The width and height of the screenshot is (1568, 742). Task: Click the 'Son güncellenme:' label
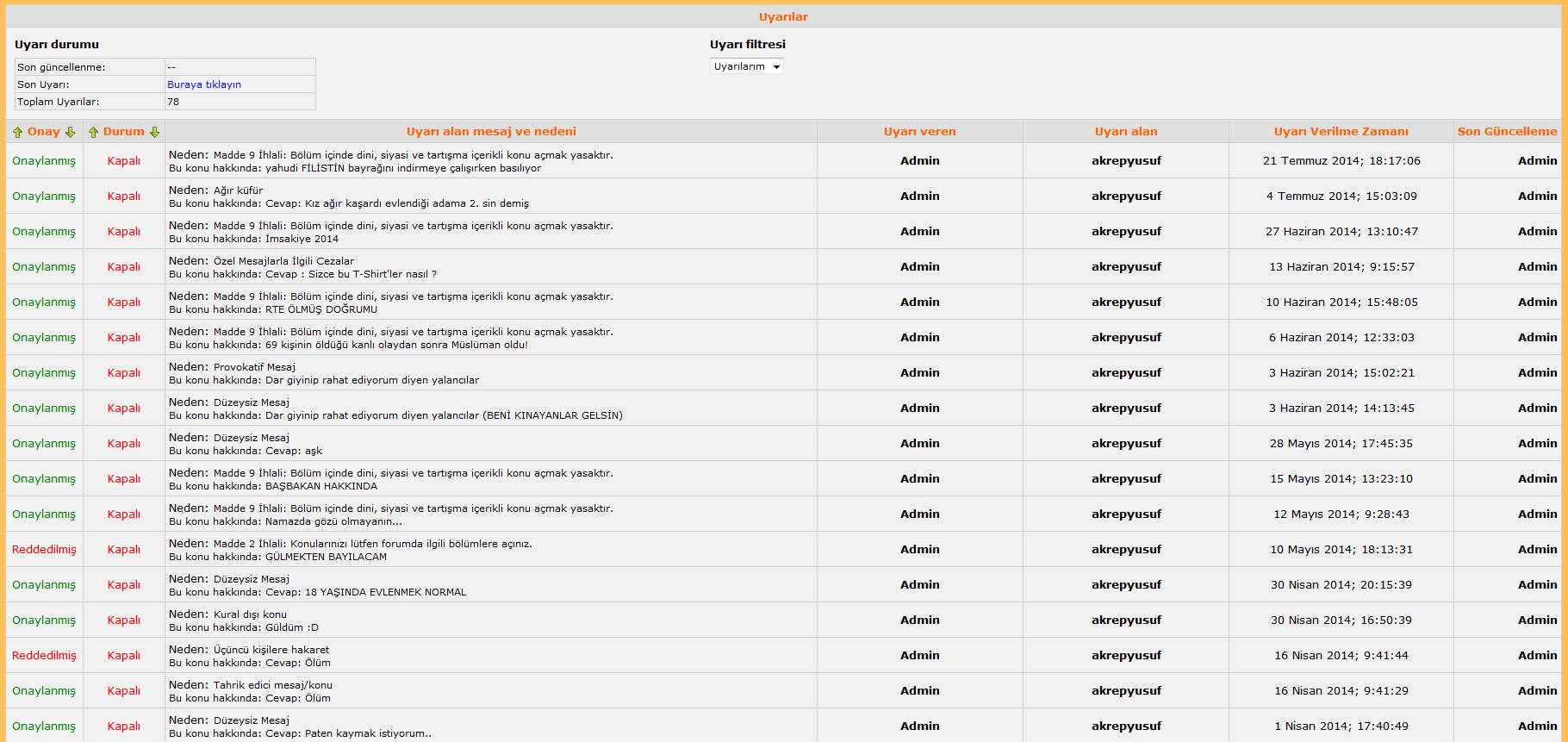61,67
